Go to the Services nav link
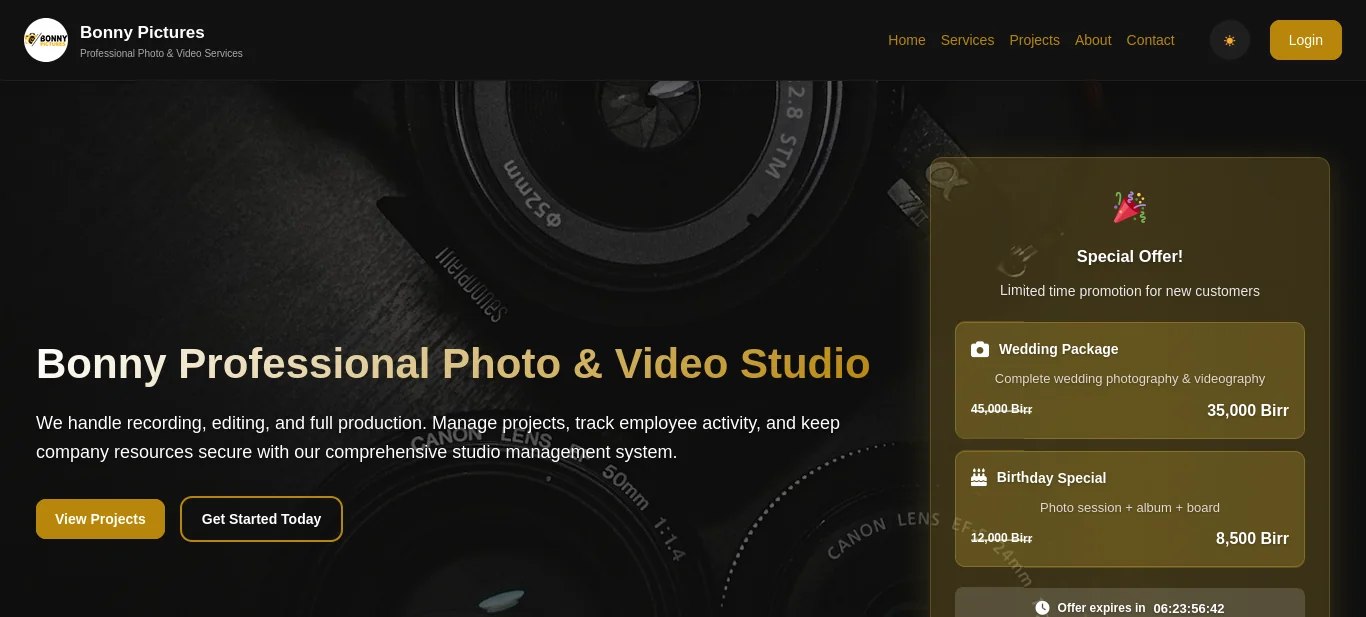 [967, 40]
